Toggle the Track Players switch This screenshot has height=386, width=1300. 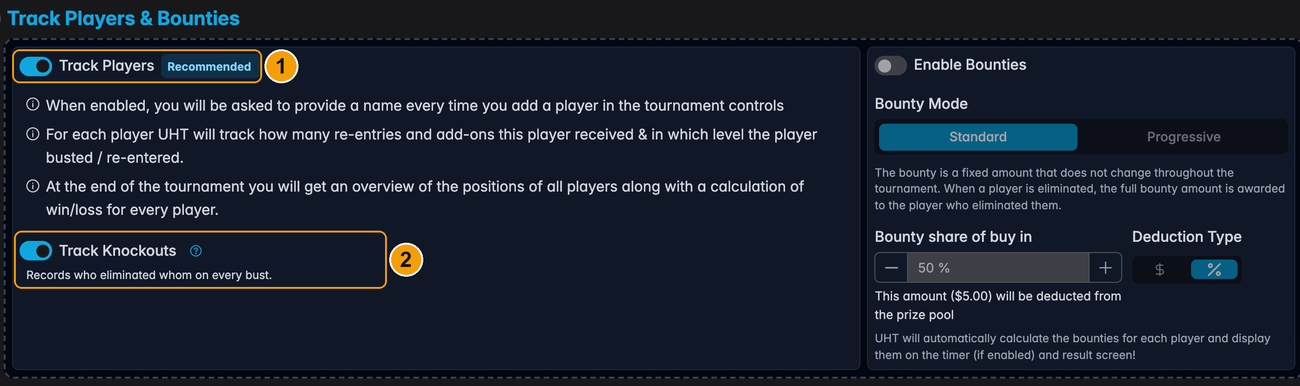pos(36,66)
